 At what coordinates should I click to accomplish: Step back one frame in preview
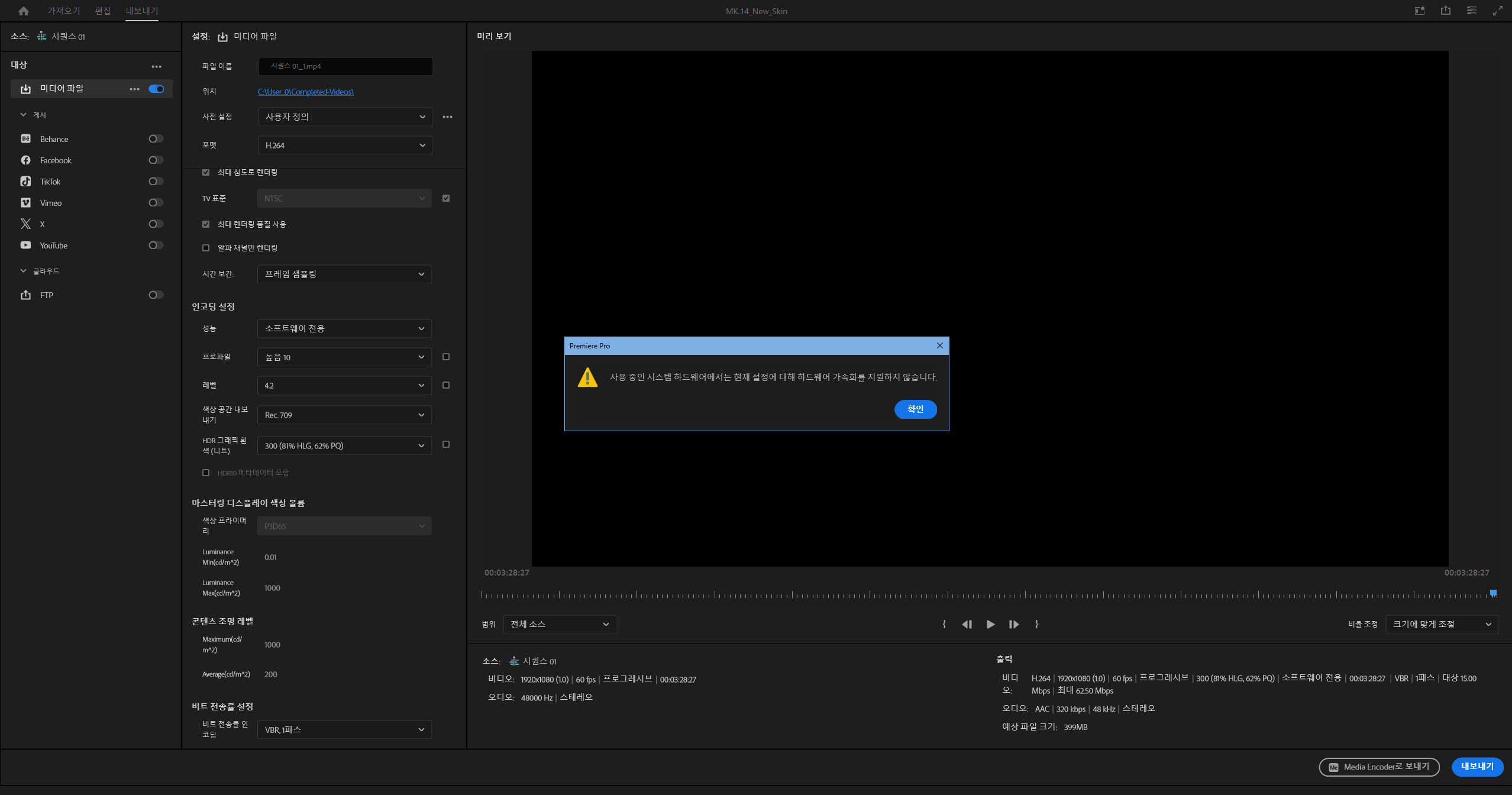tap(967, 624)
